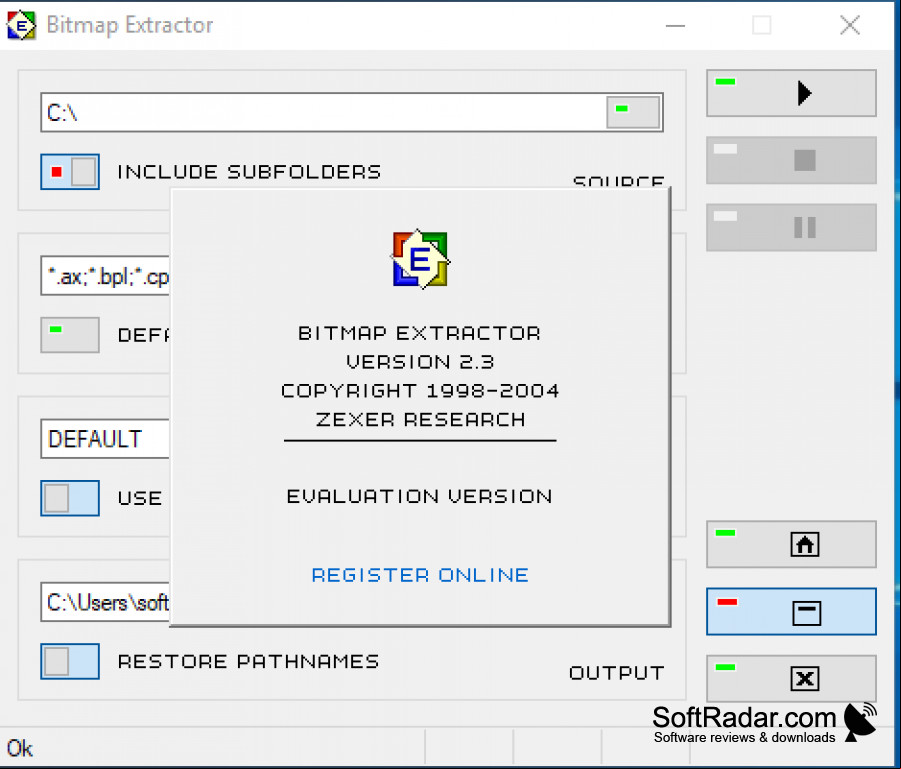This screenshot has width=901, height=769.
Task: Click the BITMAP EXTRACTOR heading in about panel
Action: [x=420, y=333]
